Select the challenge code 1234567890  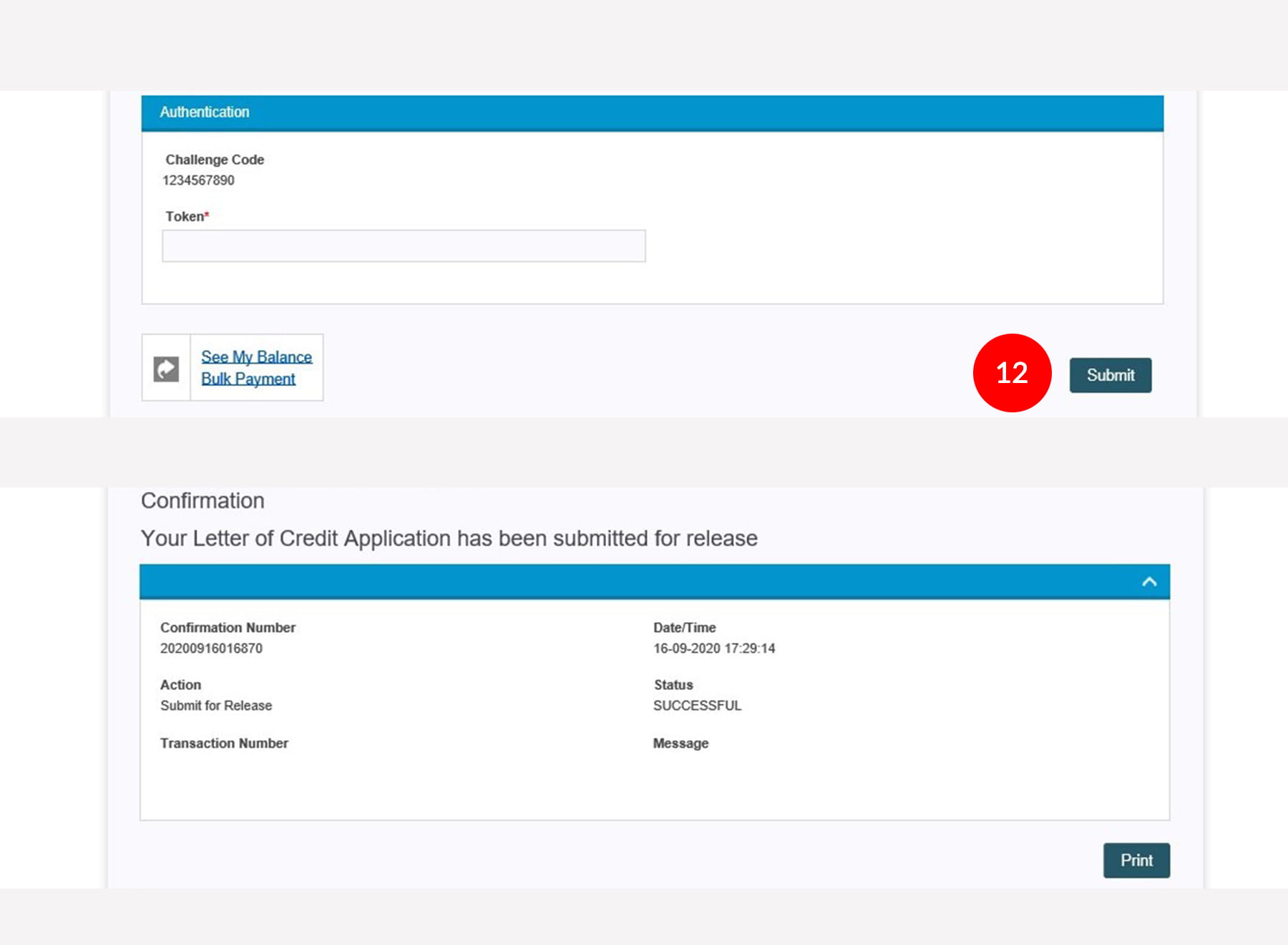pyautogui.click(x=198, y=180)
